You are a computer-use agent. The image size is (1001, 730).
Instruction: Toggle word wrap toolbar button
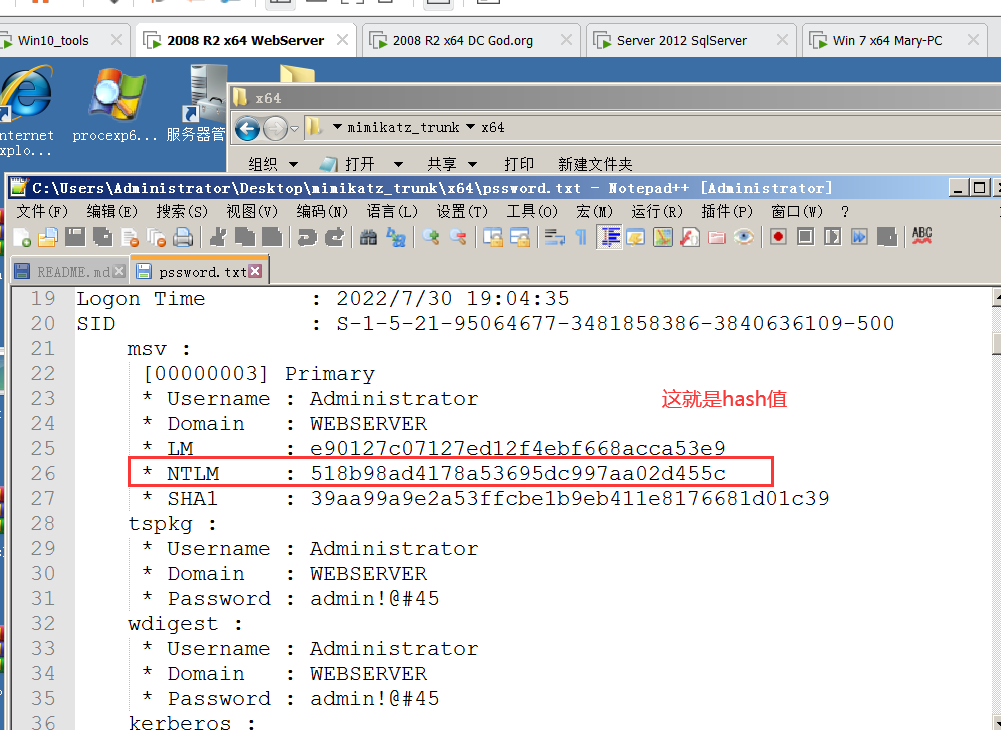[x=554, y=237]
